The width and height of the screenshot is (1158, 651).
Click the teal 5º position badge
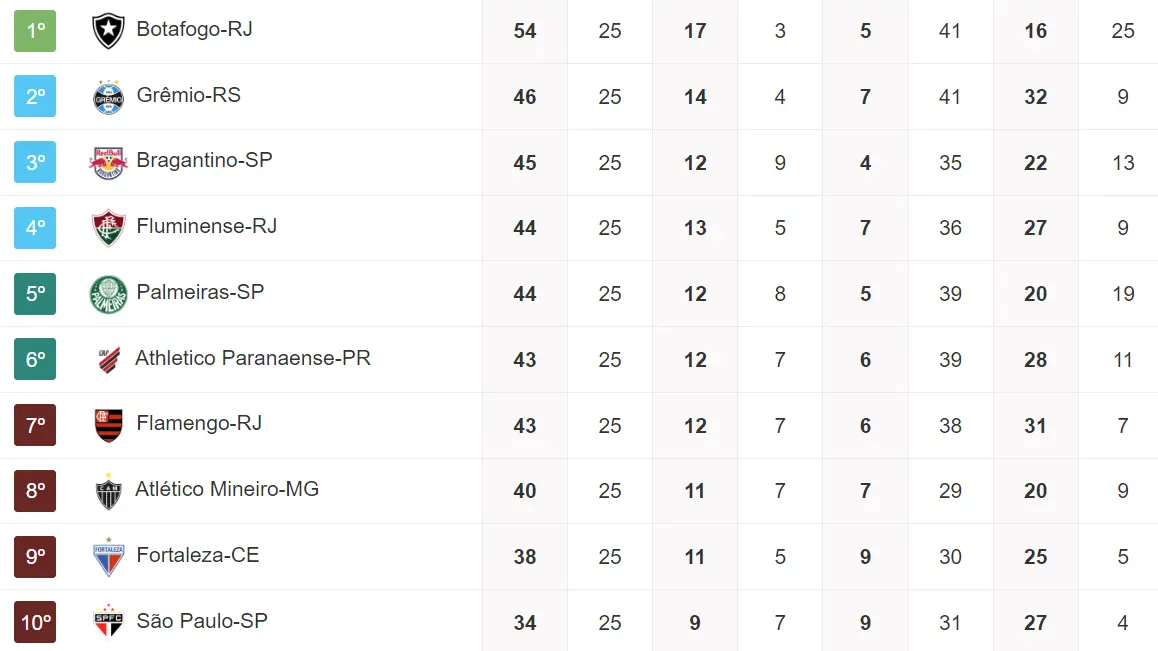35,294
